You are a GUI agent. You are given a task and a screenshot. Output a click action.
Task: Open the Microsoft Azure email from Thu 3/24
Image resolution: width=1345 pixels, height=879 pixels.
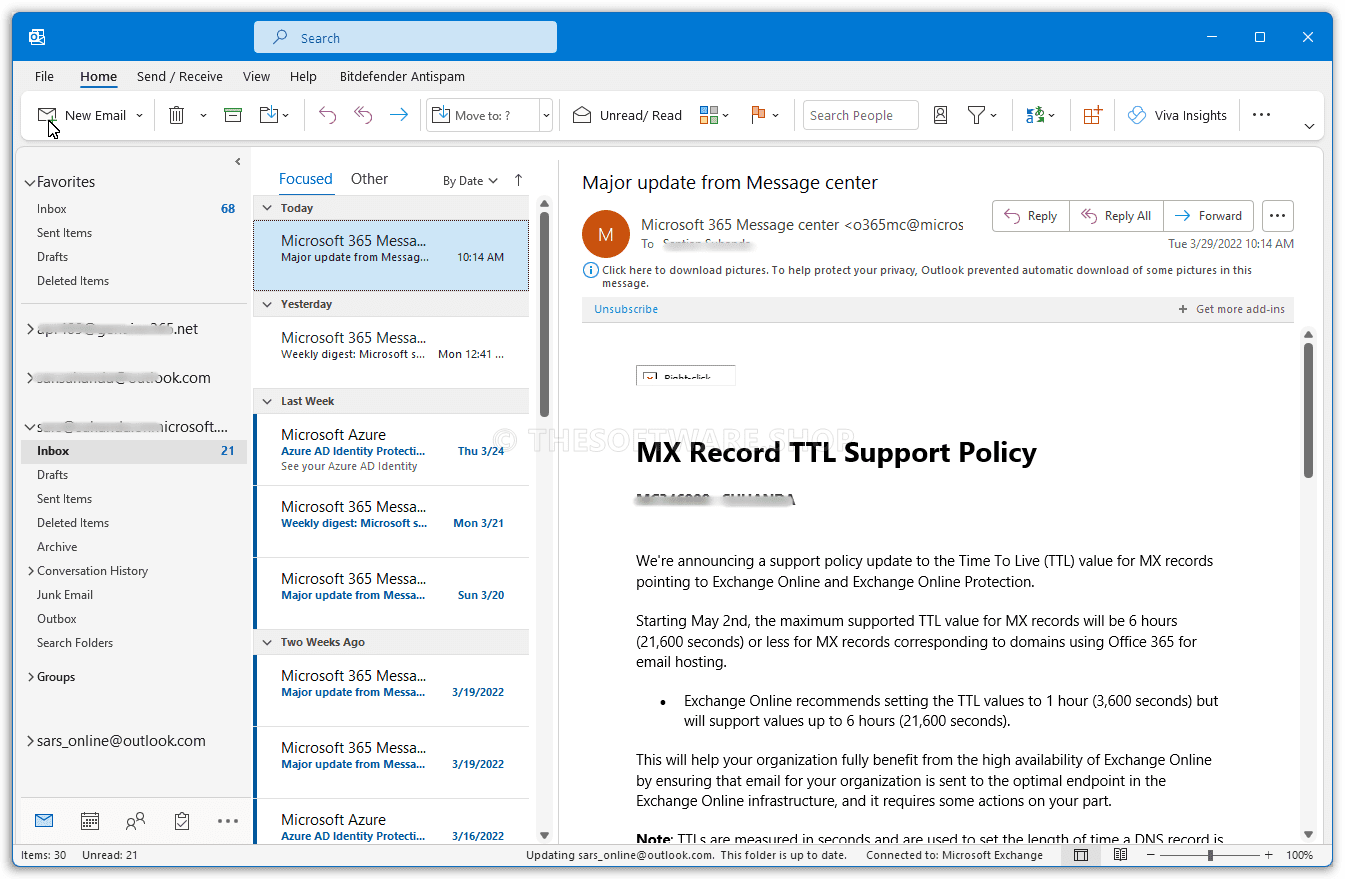coord(391,450)
